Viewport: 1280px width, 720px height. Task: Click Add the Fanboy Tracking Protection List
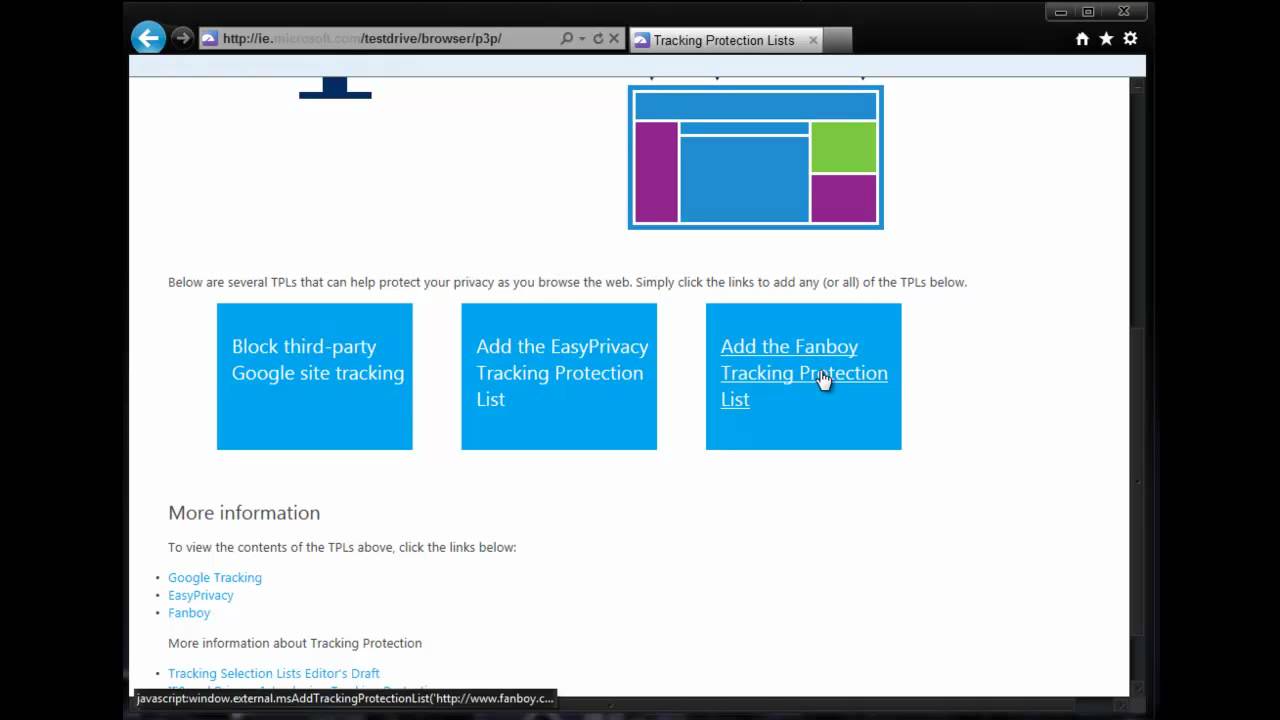tap(803, 376)
